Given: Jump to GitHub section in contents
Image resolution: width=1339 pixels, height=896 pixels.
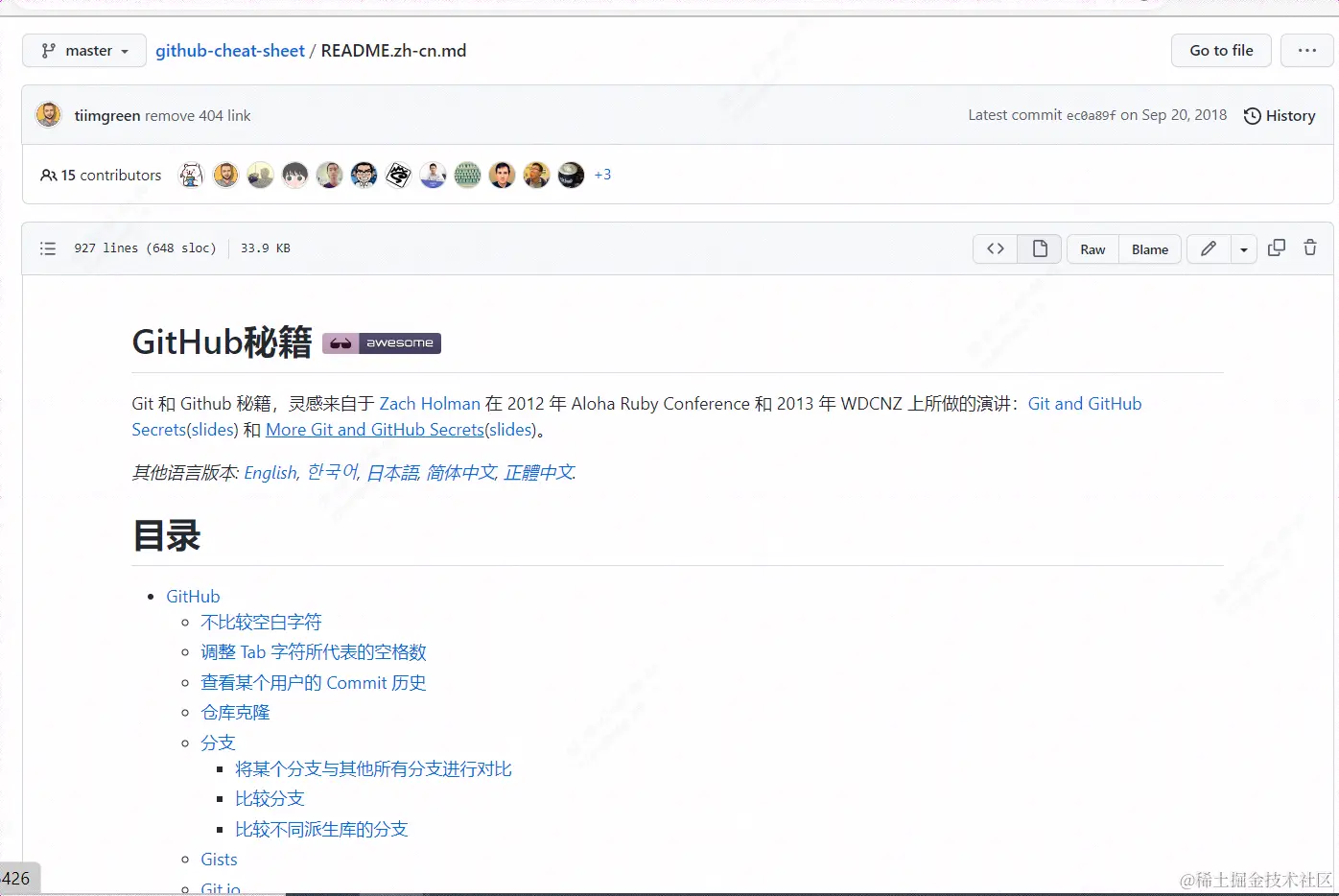Looking at the screenshot, I should point(193,597).
